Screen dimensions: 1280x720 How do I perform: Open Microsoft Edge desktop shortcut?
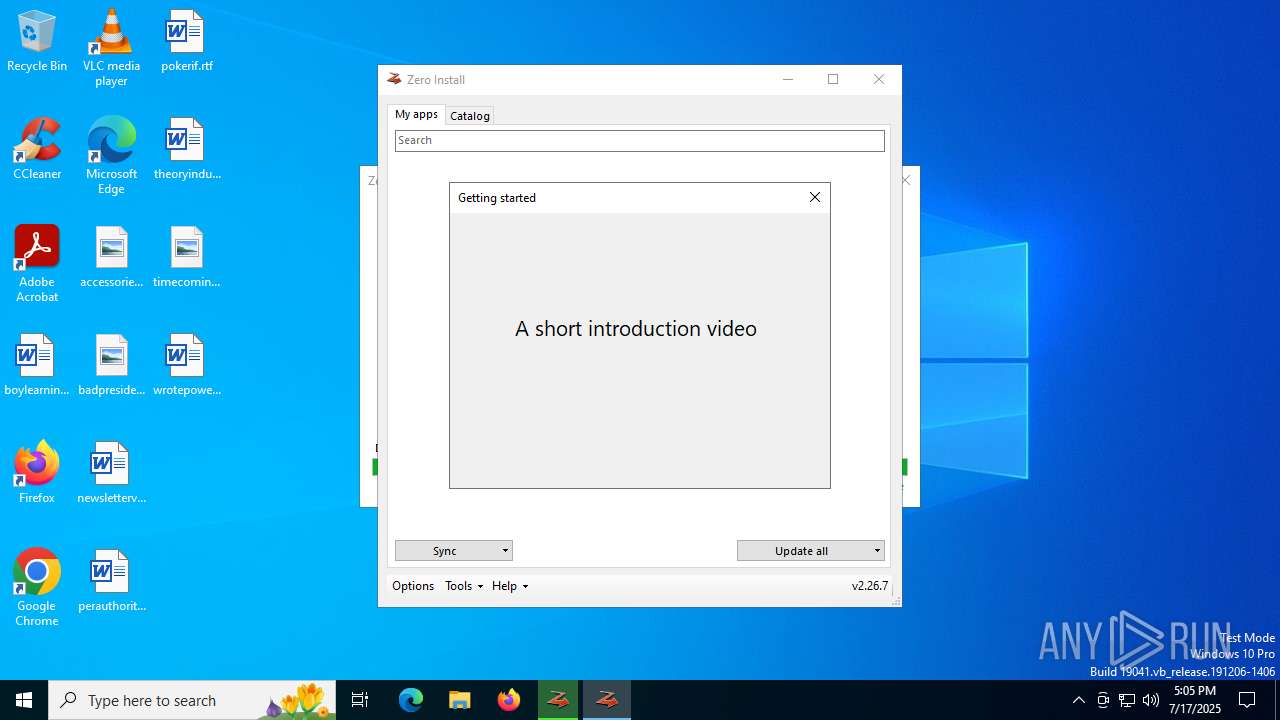click(111, 156)
